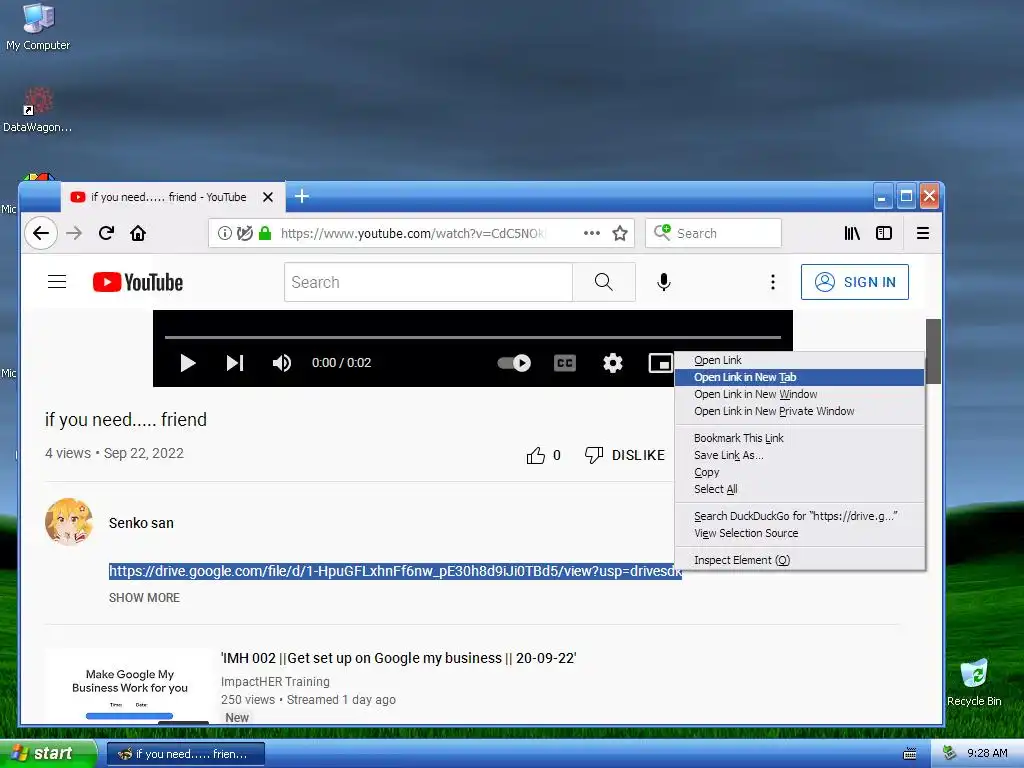Click the DISLIKE button
The height and width of the screenshot is (768, 1024).
[x=624, y=455]
